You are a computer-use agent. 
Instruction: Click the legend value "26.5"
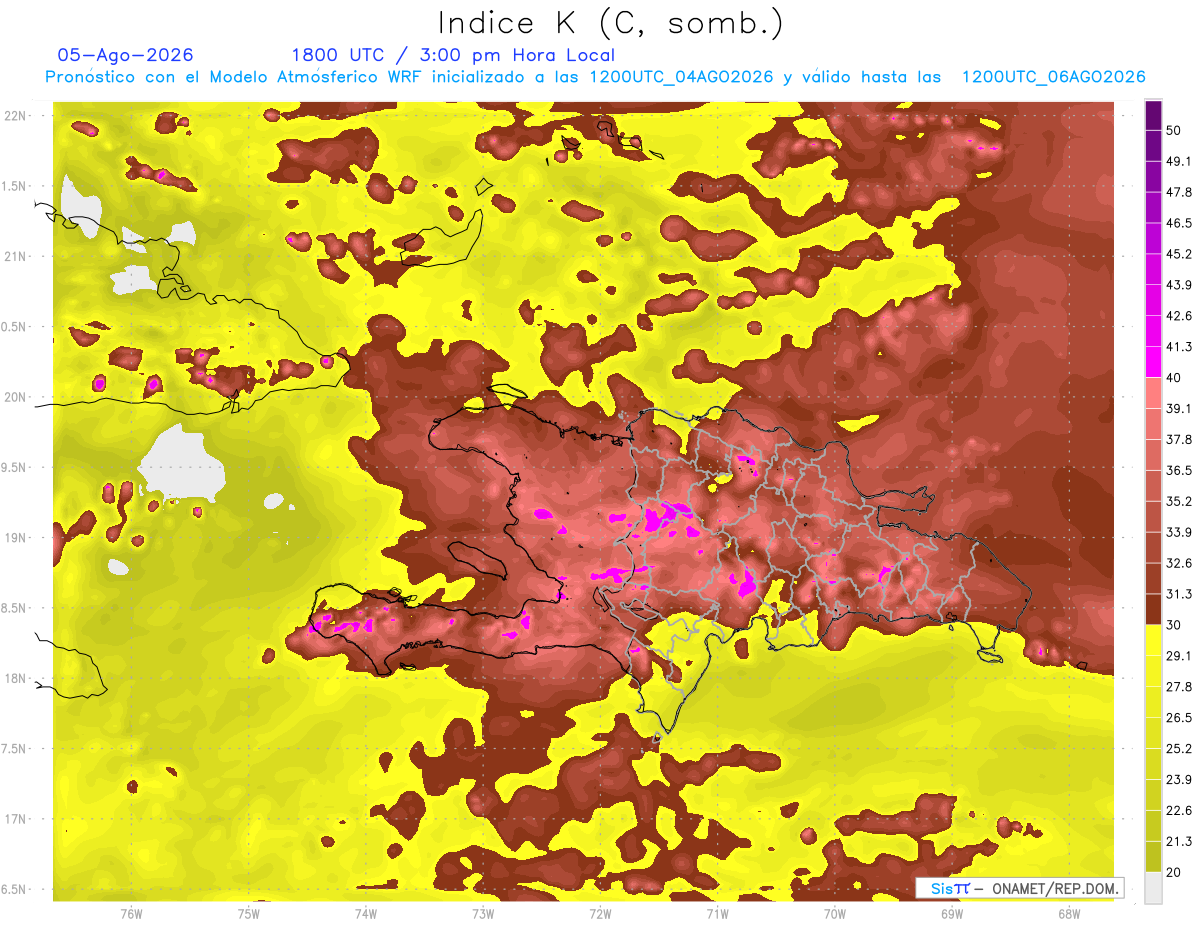(x=1179, y=717)
